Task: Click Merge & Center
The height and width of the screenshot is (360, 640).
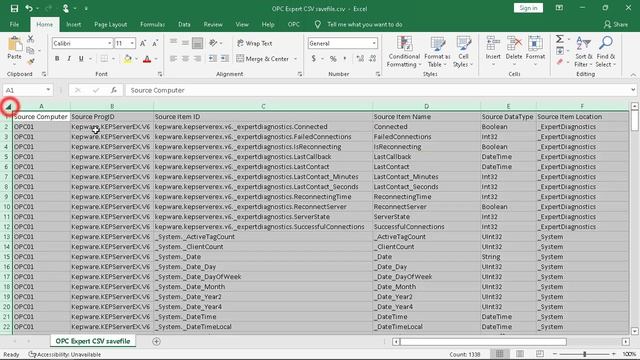Action: pyautogui.click(x=263, y=59)
